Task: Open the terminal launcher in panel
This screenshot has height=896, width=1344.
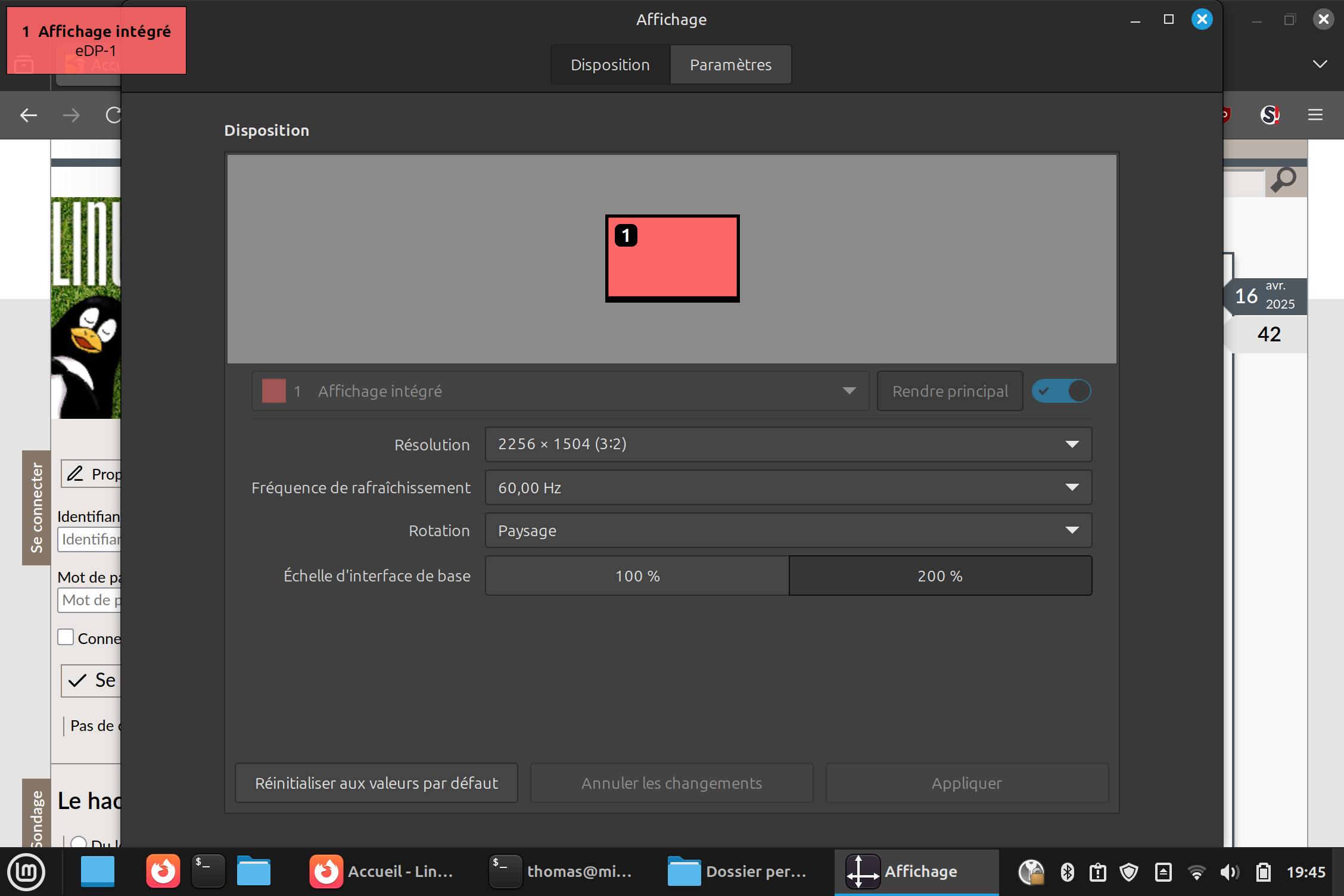Action: click(x=208, y=872)
